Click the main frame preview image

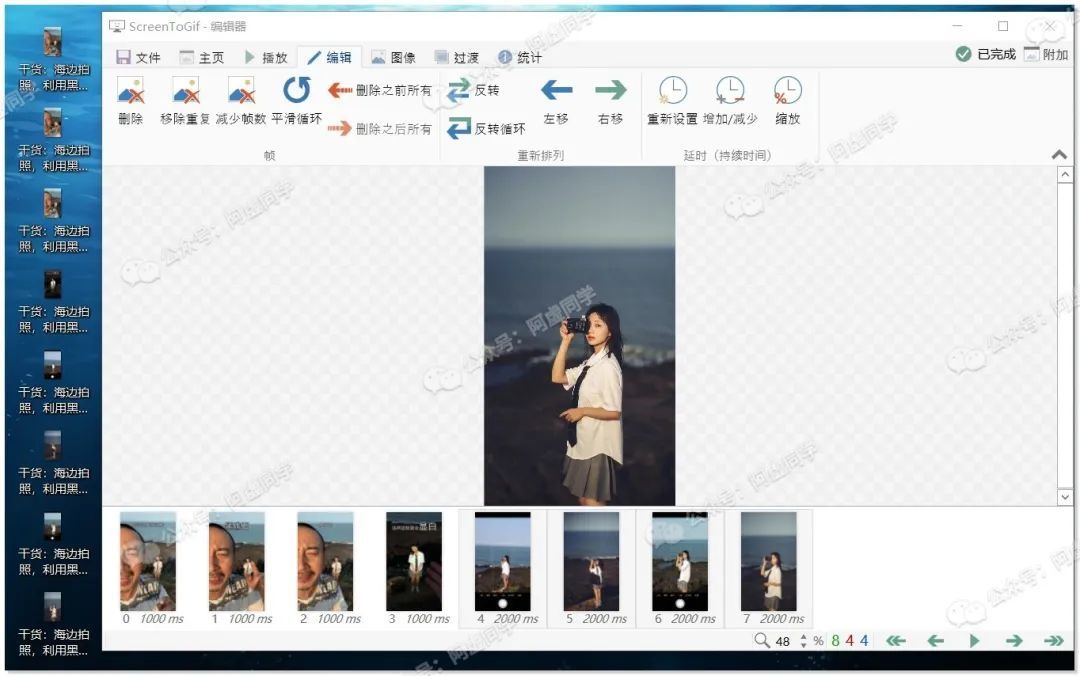[x=579, y=336]
